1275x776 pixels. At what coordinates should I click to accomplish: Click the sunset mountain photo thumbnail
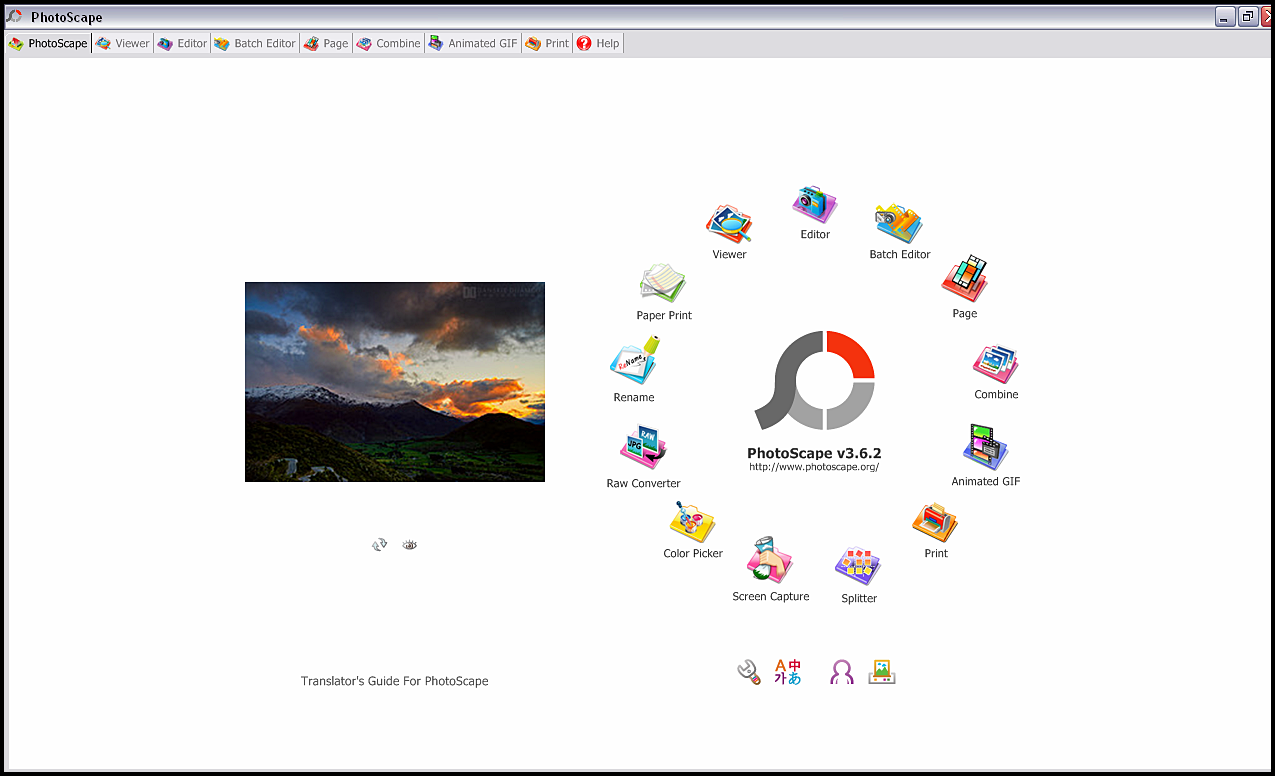point(395,382)
